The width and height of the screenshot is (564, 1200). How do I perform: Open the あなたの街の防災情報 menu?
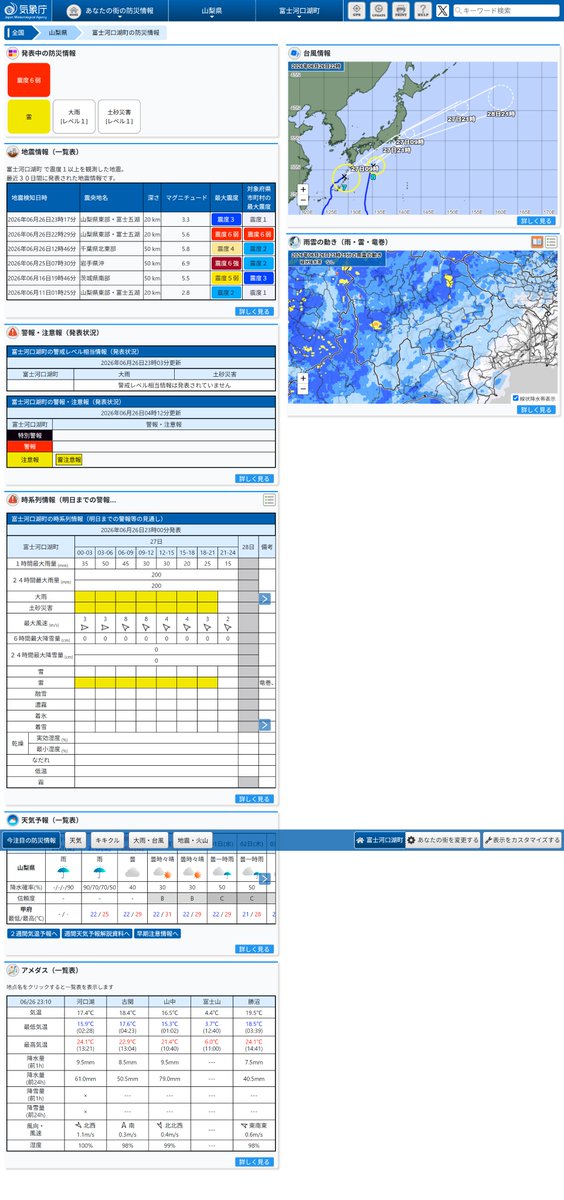(112, 10)
